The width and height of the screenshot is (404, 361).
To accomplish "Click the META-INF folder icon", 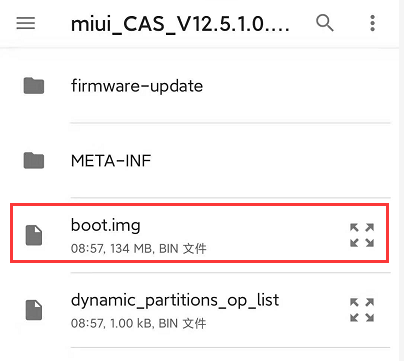I will 34,160.
